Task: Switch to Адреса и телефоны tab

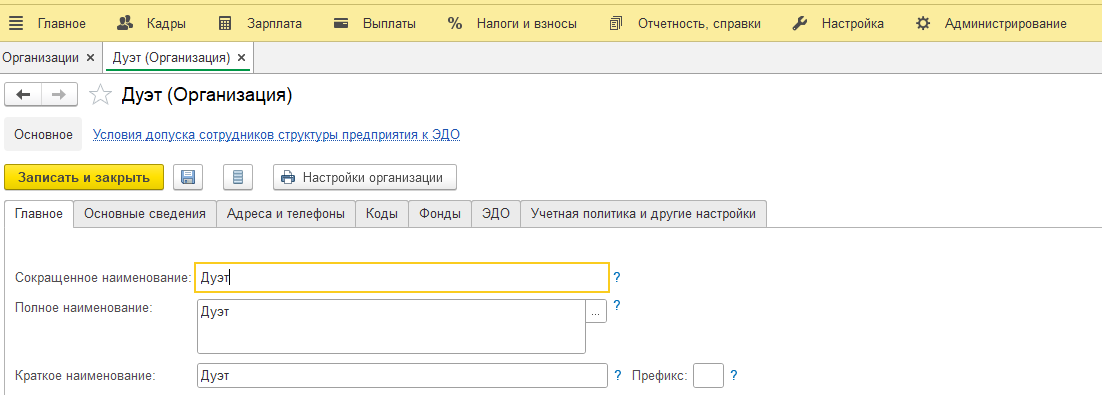Action: point(286,214)
